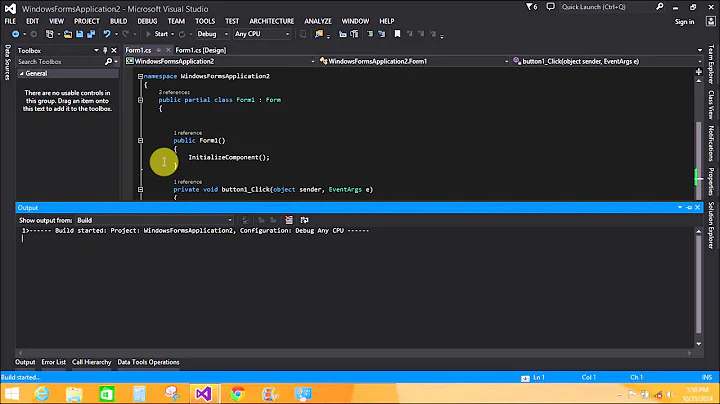This screenshot has height=404, width=720.
Task: Open the Solution Explorer side tab
Action: 711,225
